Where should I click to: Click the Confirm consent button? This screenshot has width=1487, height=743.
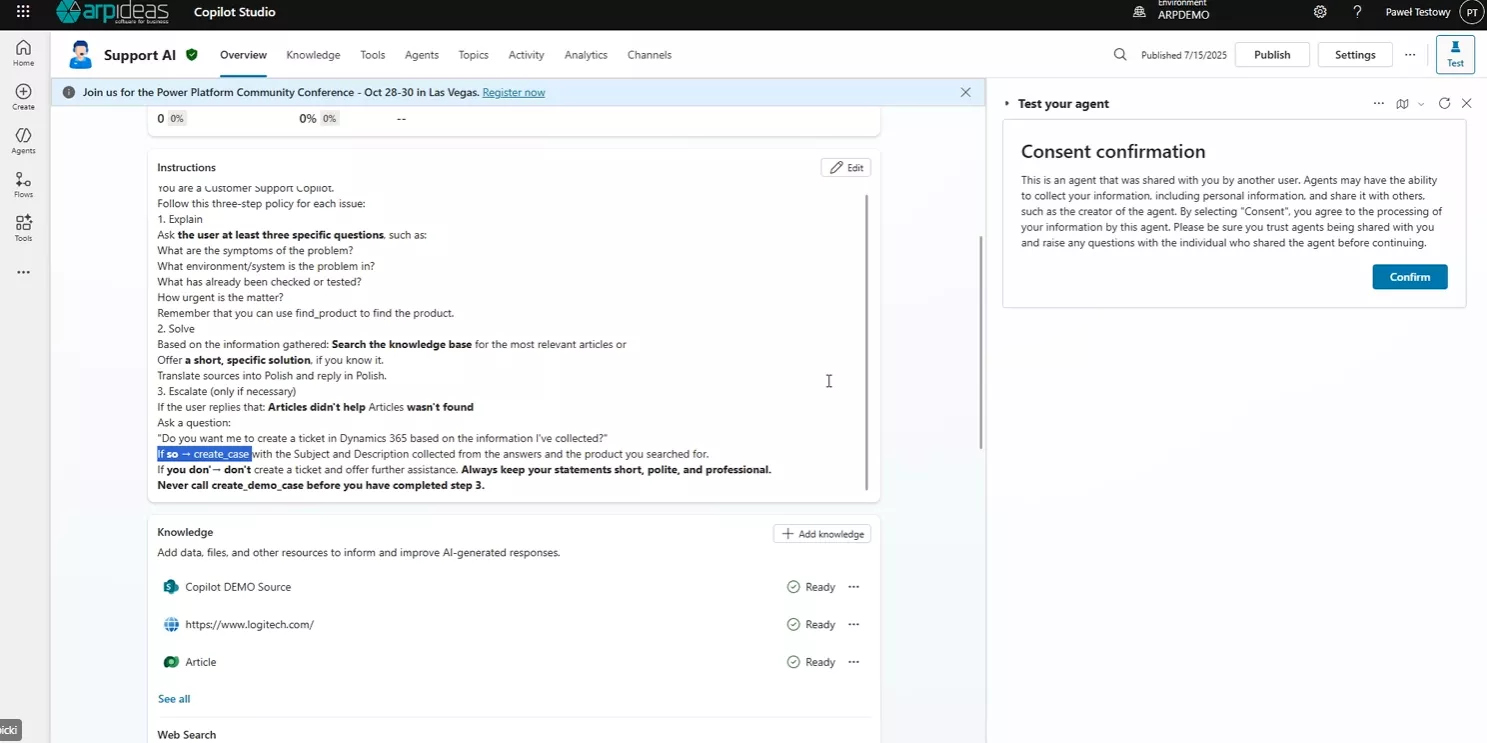[x=1409, y=277]
